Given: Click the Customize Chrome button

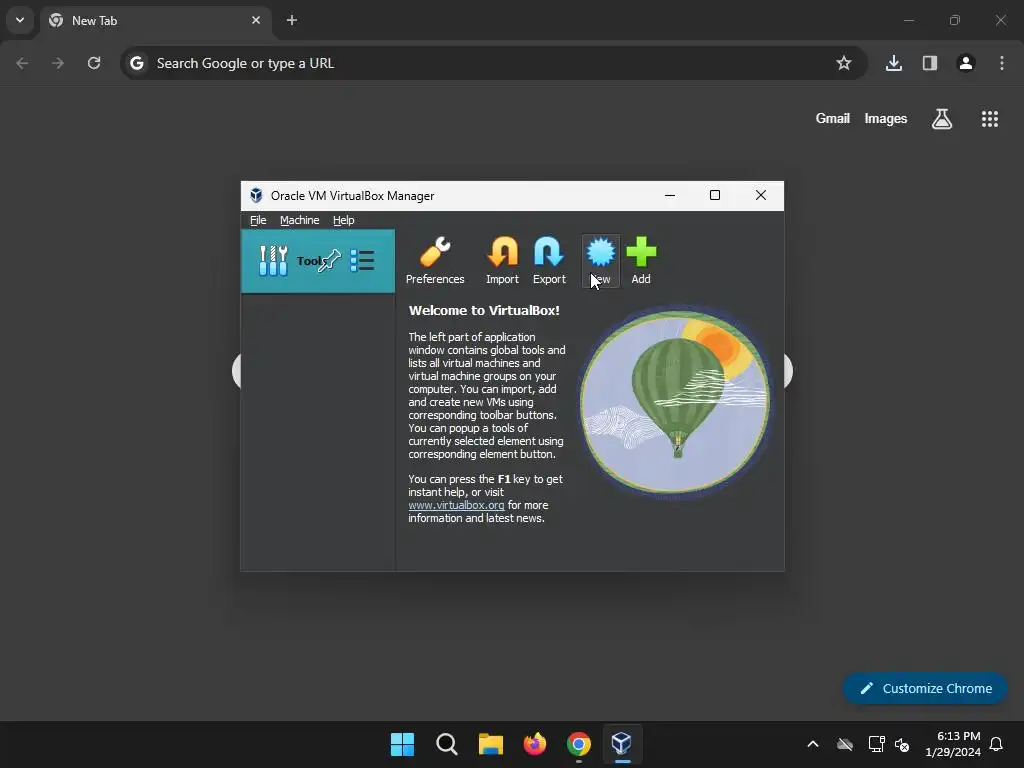Looking at the screenshot, I should 925,688.
